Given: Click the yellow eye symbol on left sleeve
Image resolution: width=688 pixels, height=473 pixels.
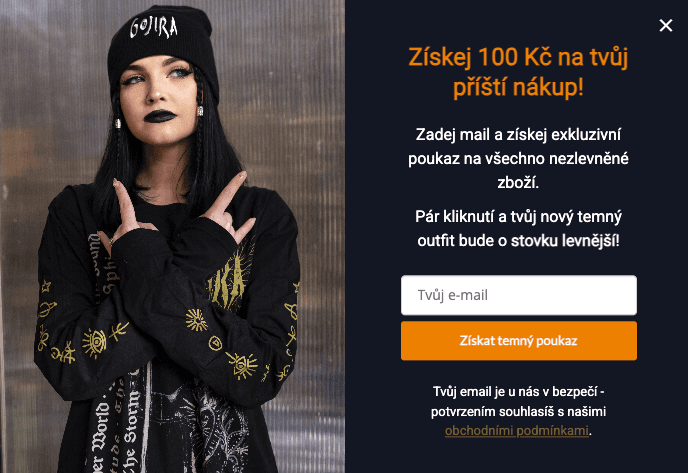Looking at the screenshot, I should [x=94, y=343].
